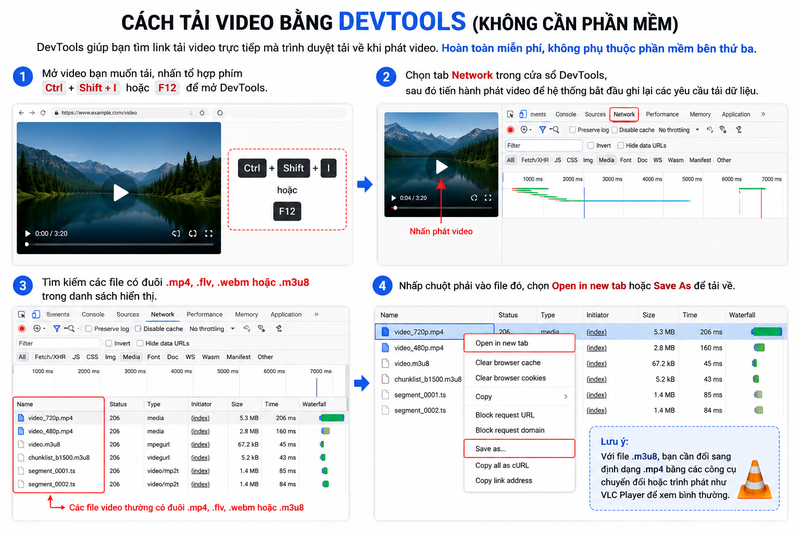The height and width of the screenshot is (533, 800).
Task: Select the Media filter chip in step 2
Action: coord(606,160)
